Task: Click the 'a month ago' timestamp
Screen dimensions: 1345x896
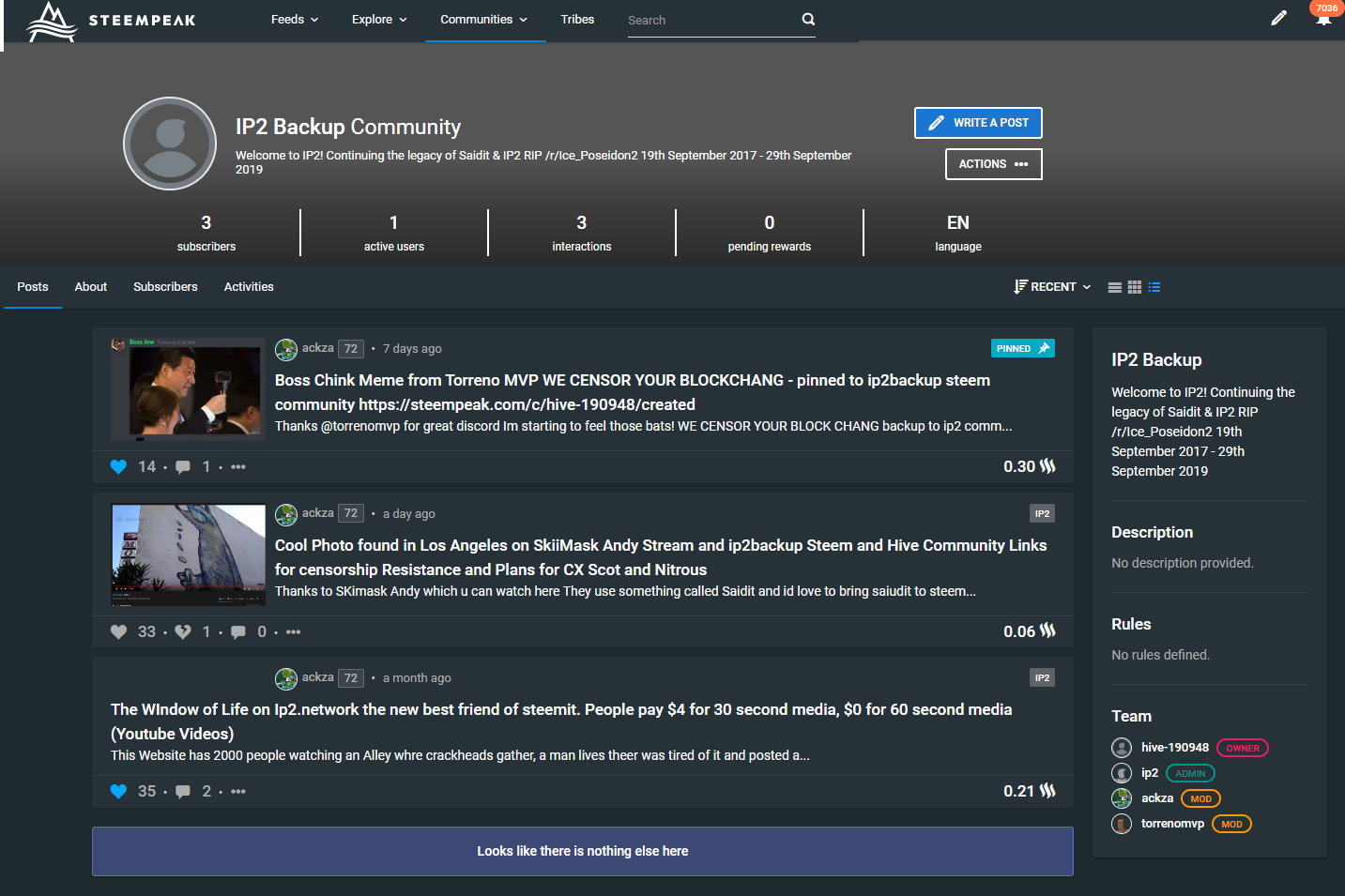Action: 417,678
